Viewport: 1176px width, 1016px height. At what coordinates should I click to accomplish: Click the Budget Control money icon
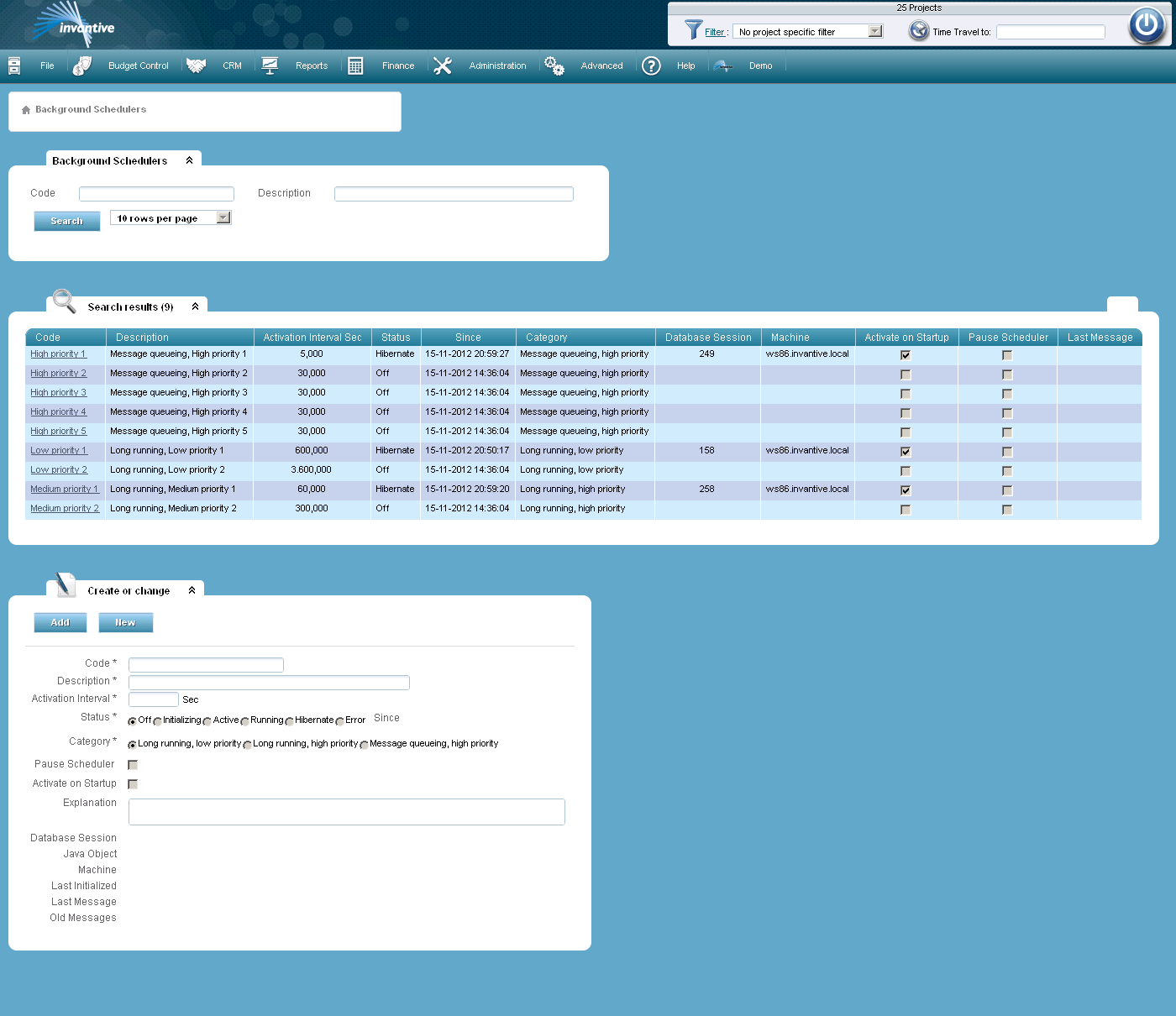[82, 65]
